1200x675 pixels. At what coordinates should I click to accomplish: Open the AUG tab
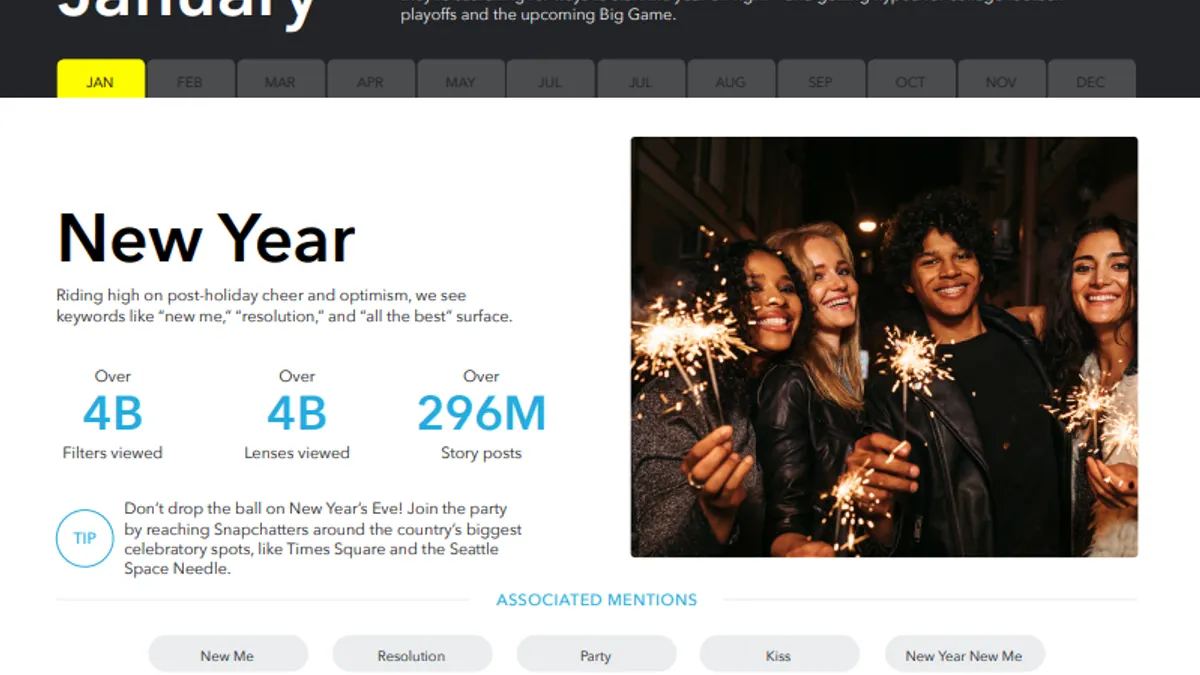[x=731, y=79]
